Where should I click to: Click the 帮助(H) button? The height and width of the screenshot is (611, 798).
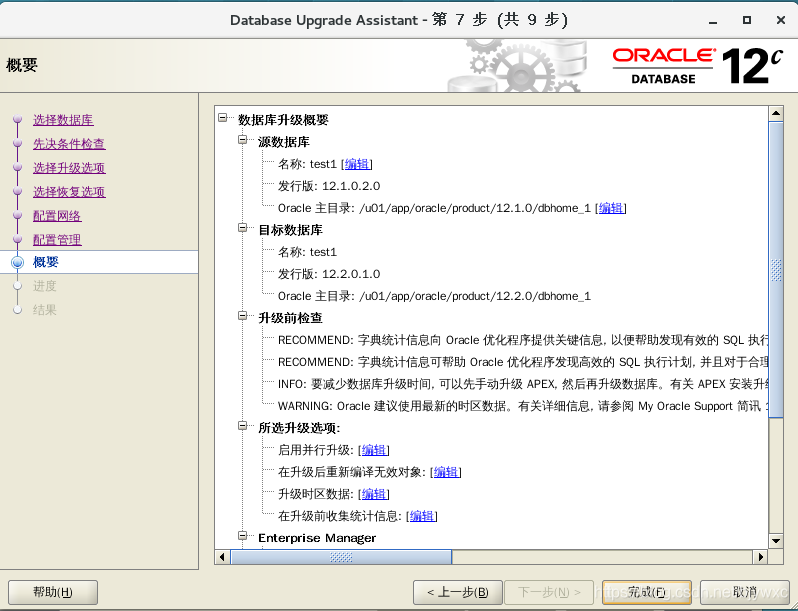[53, 592]
